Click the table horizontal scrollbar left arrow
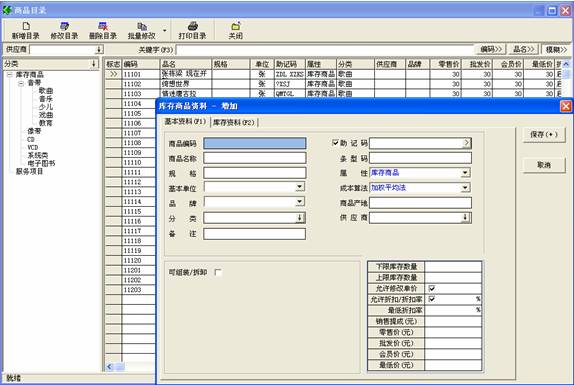Screen dimensions: 574x385 [x=109, y=366]
